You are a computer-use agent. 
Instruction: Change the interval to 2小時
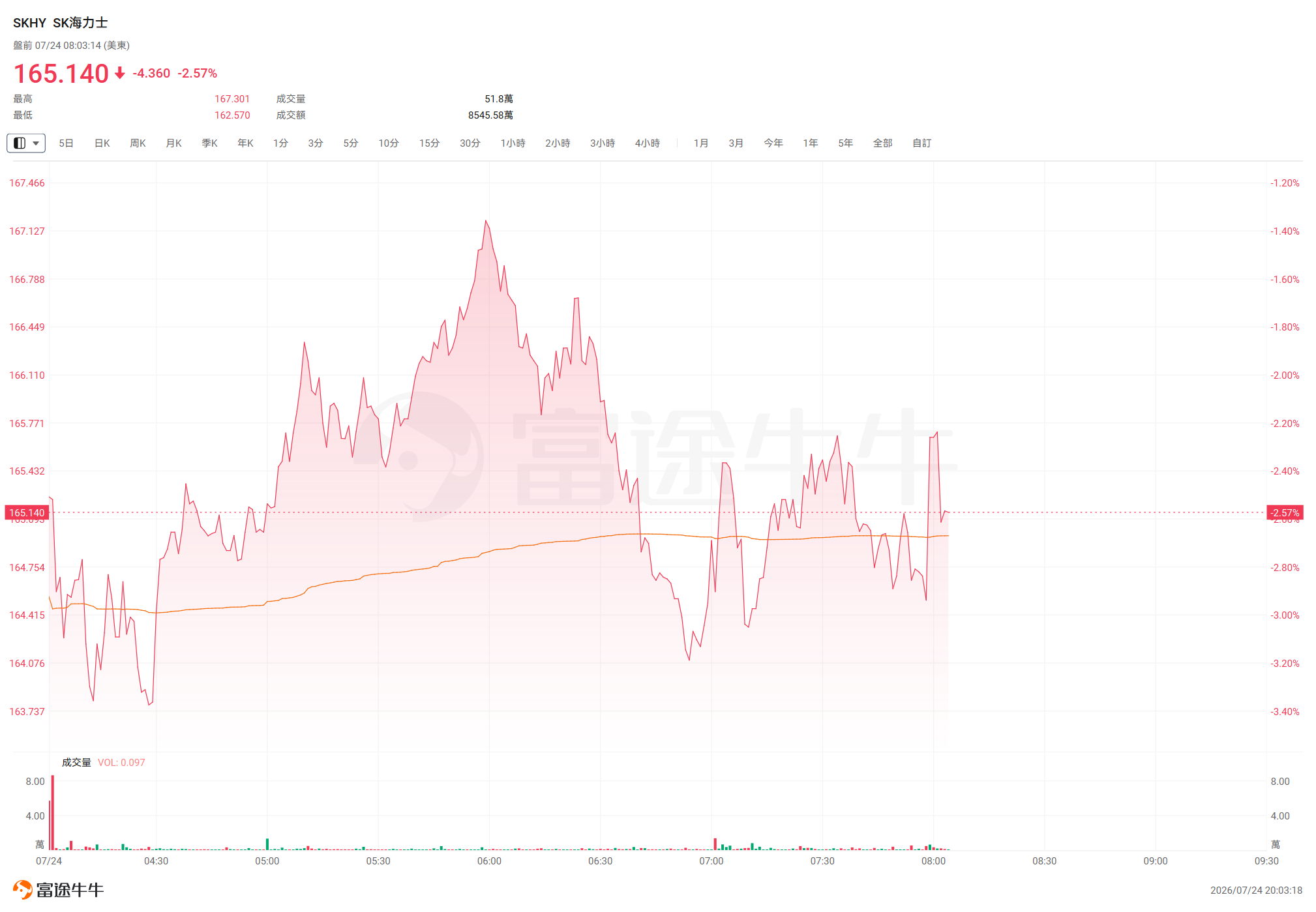558,143
